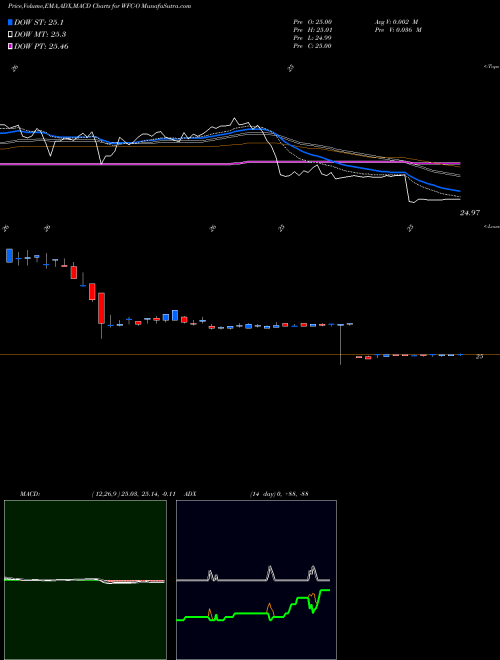Click the blue DOW ST legend swatch
500x660 pixels.
(10, 22)
